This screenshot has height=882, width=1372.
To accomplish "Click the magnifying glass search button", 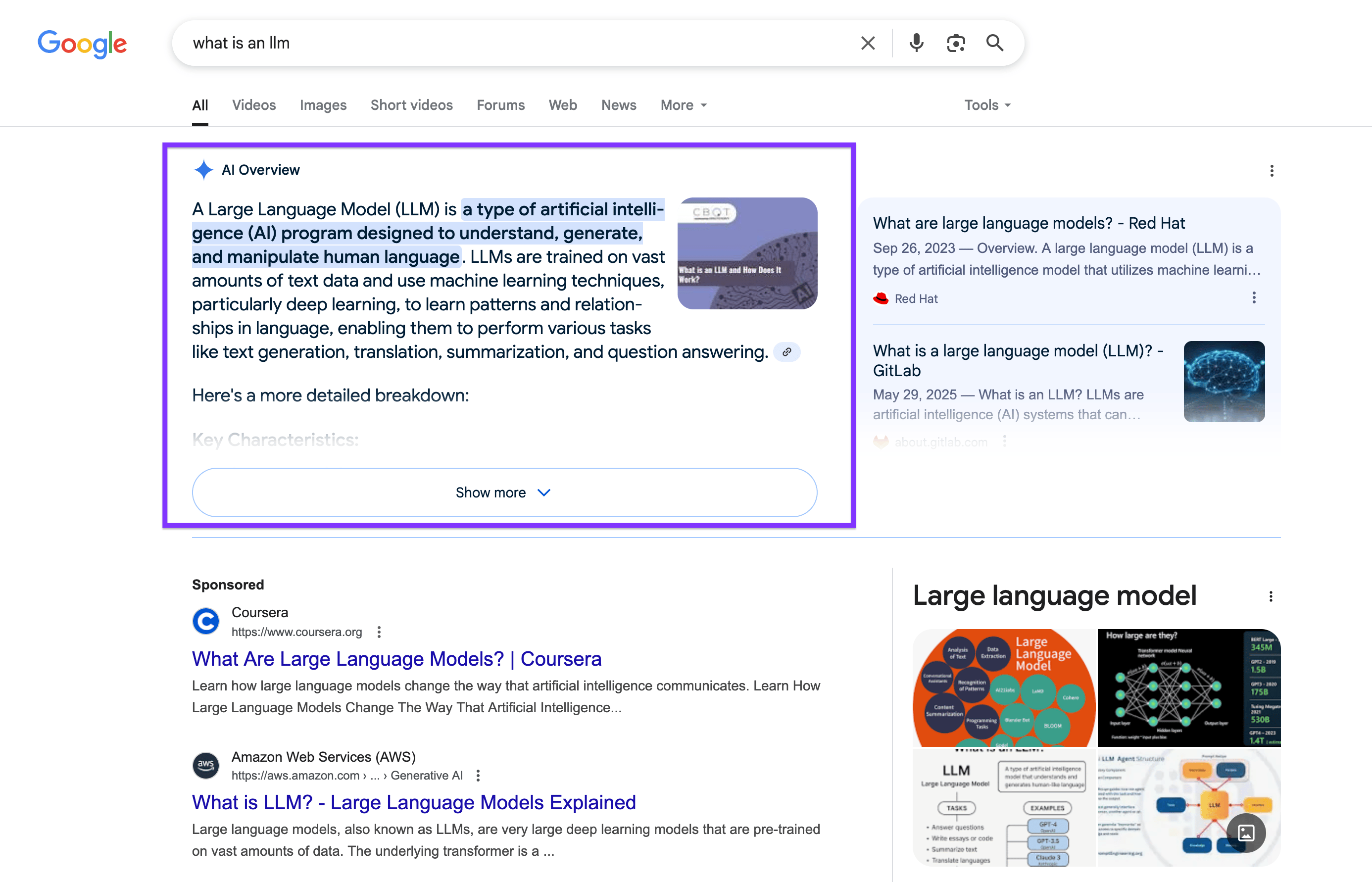I will coord(995,43).
